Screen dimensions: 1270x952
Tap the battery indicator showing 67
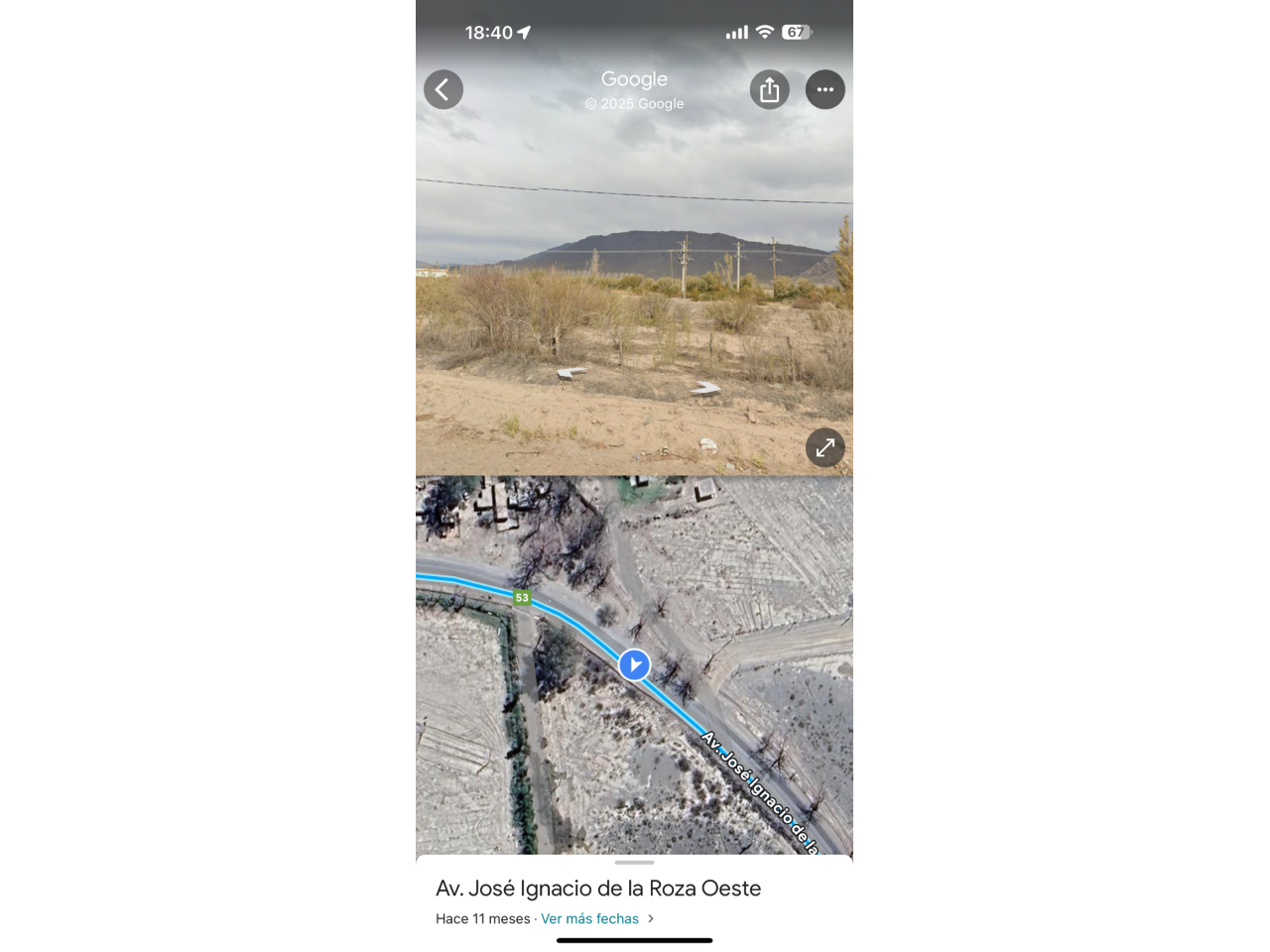pos(797,33)
